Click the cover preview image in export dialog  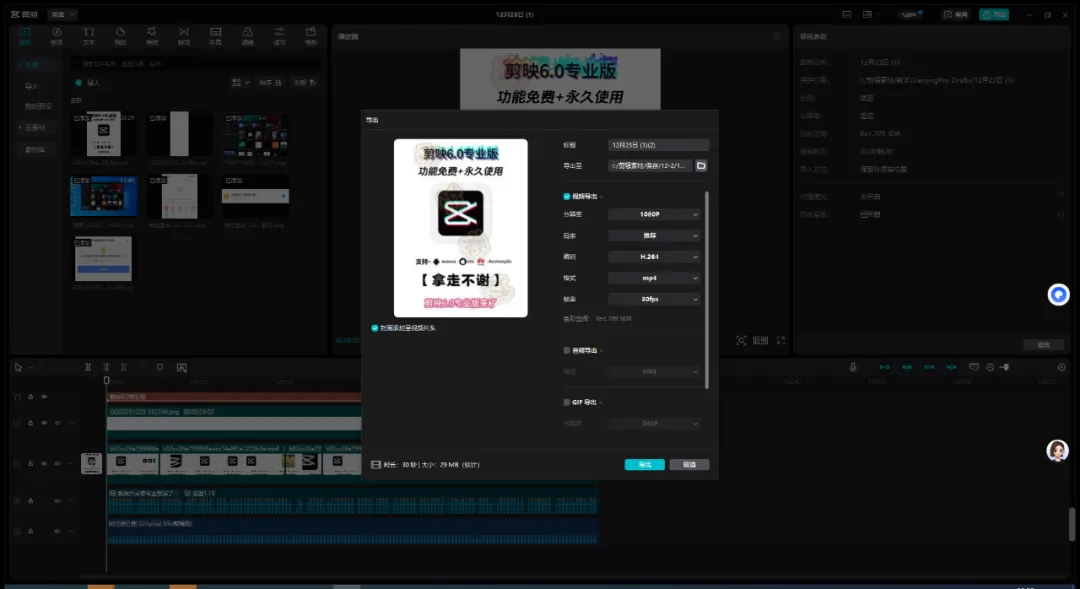click(x=461, y=228)
